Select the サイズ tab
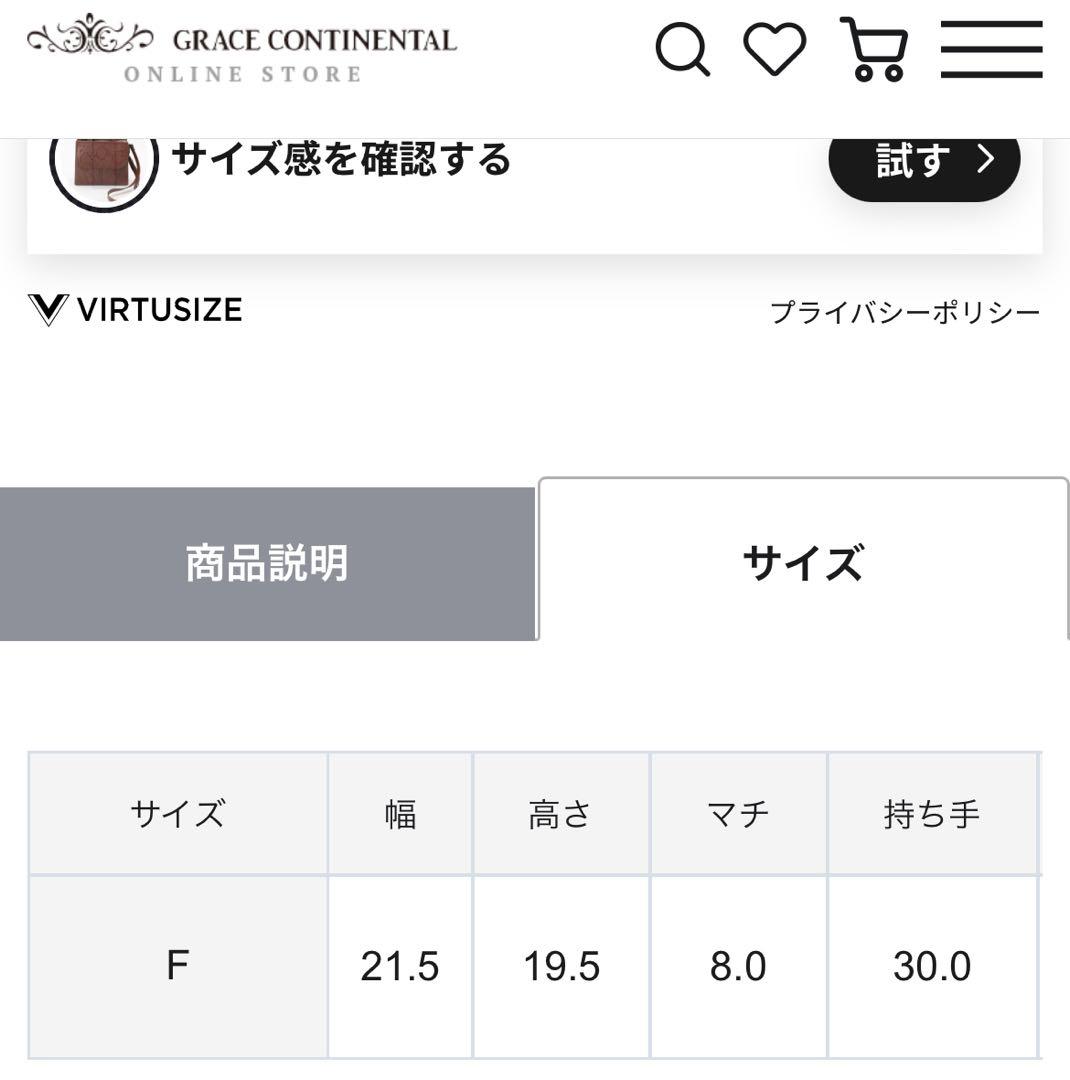 point(803,562)
